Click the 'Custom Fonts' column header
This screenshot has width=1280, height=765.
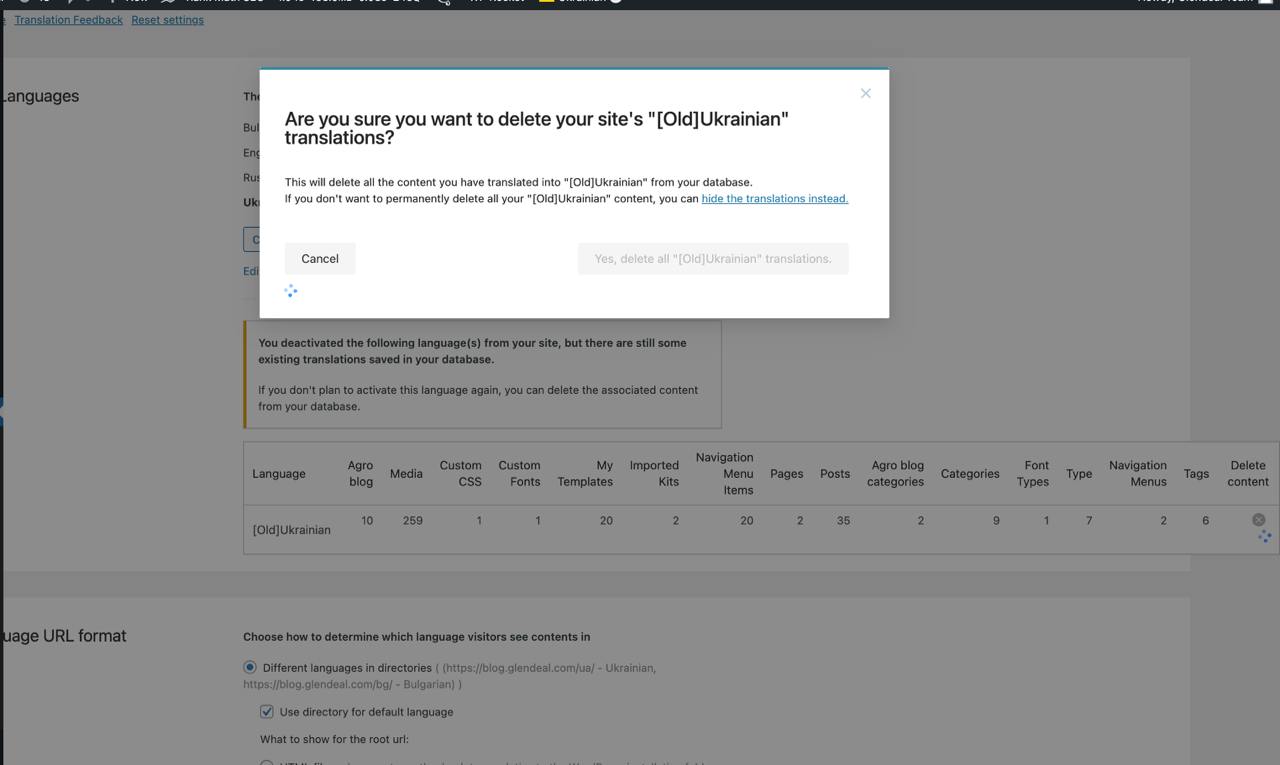tap(519, 474)
